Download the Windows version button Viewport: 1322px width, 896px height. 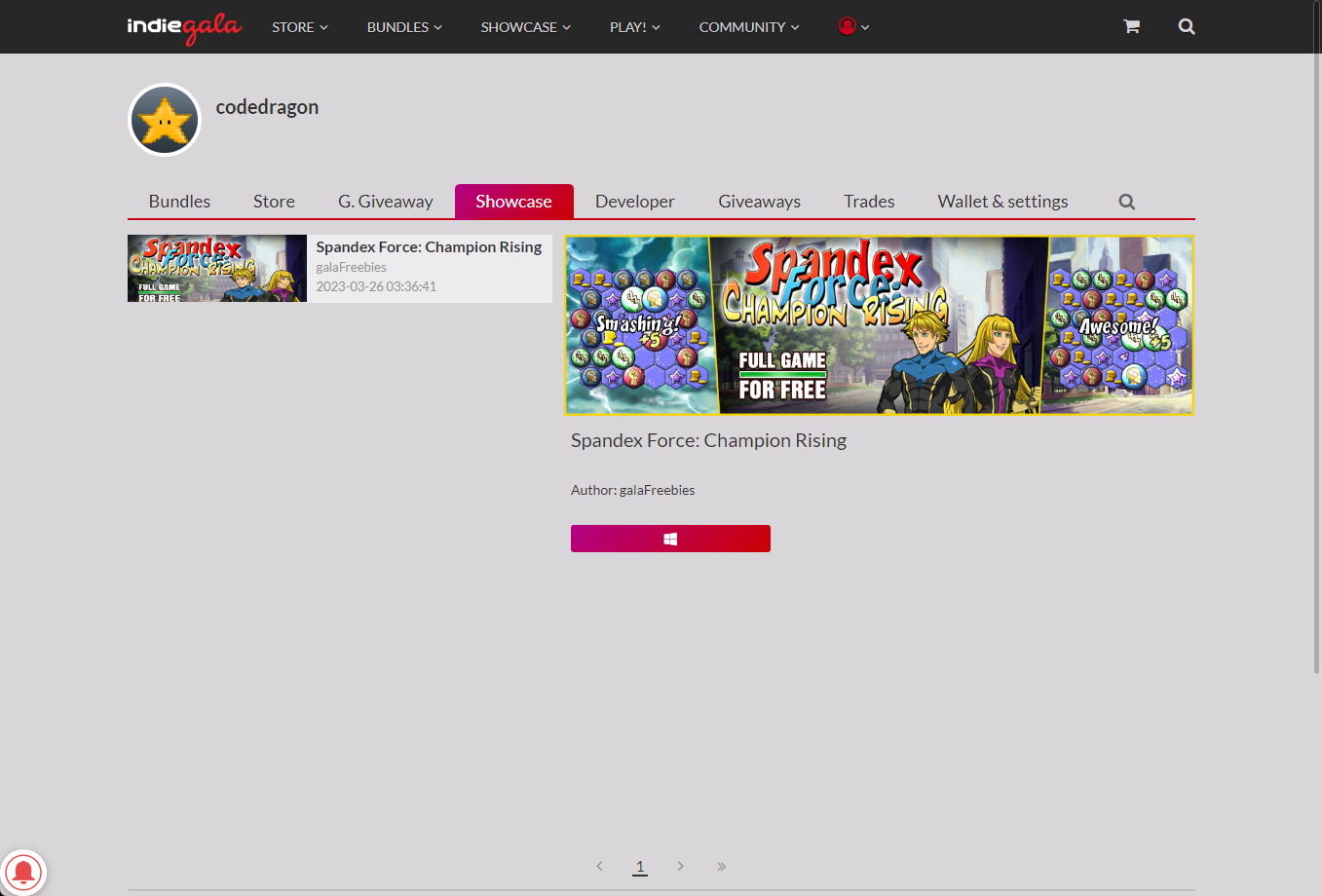pyautogui.click(x=670, y=539)
